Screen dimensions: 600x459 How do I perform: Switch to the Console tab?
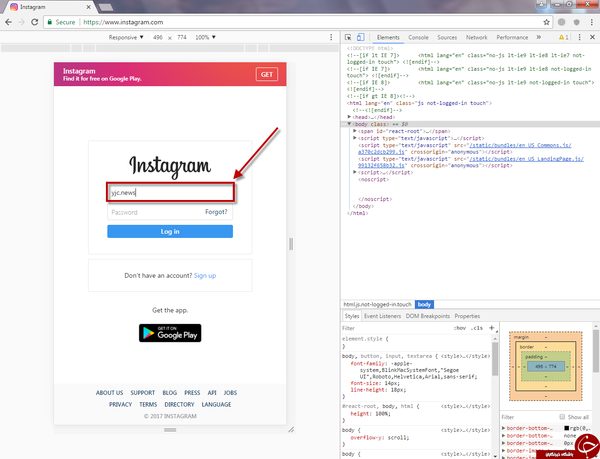click(418, 37)
